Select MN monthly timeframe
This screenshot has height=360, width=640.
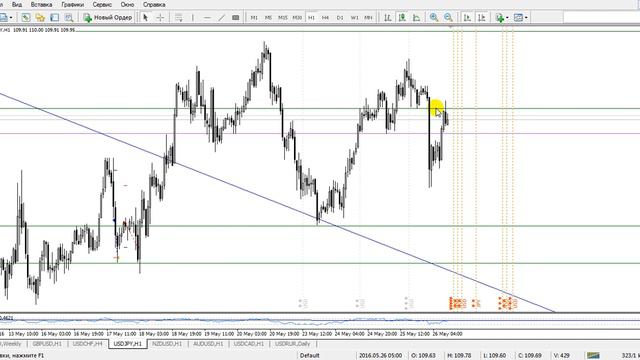pos(368,18)
